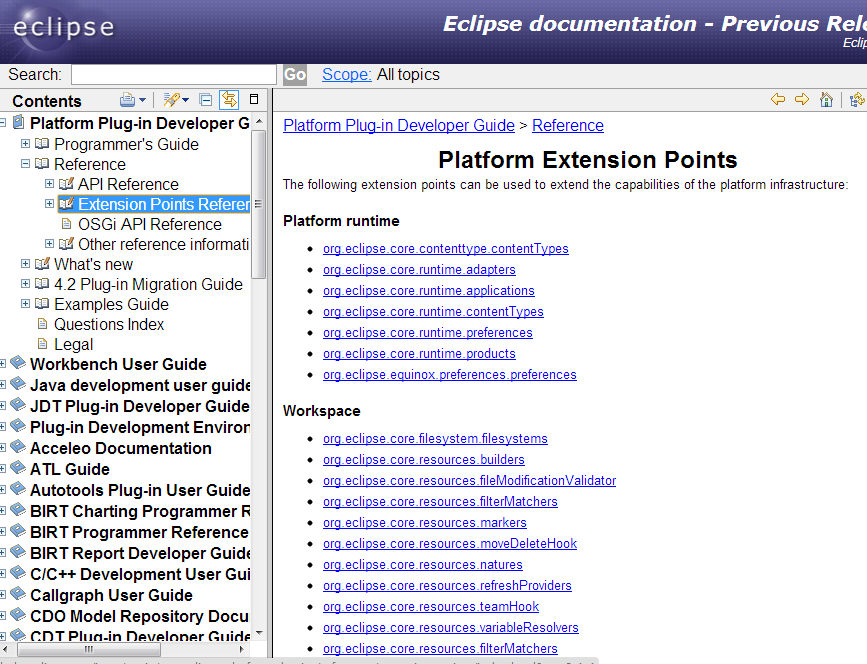Click the OSGi API Reference page icon
The height and width of the screenshot is (664, 867).
click(x=66, y=224)
